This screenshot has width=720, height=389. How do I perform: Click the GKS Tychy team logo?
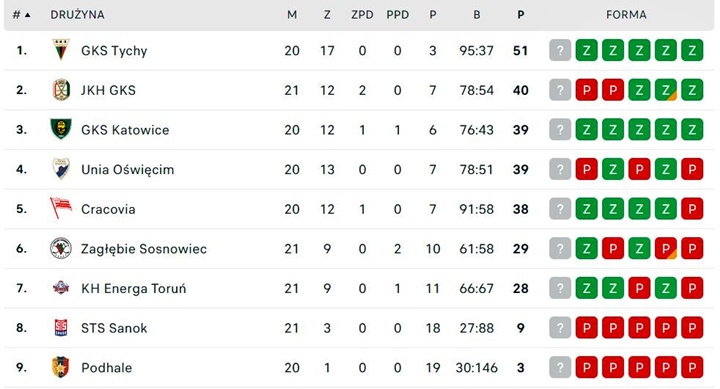point(61,50)
